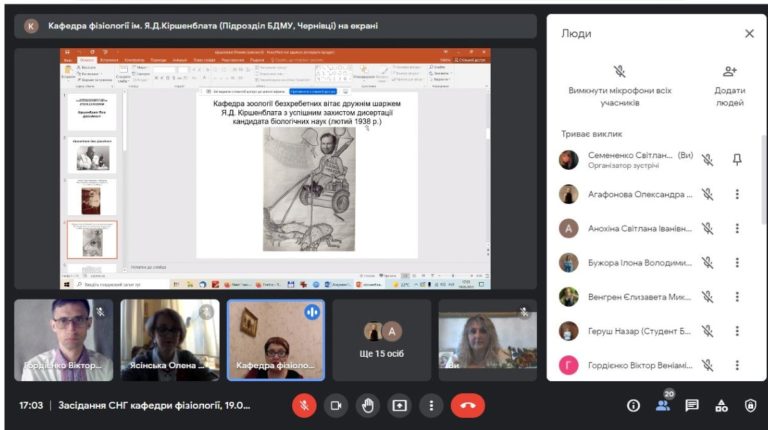Pin Семененко Світлана to the screen
The image size is (768, 430).
coord(737,160)
